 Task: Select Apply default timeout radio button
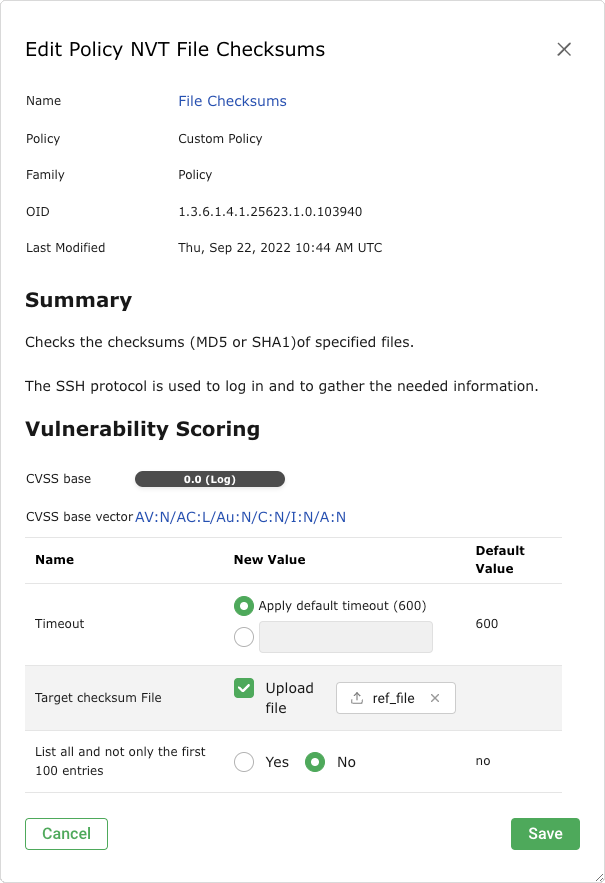pyautogui.click(x=243, y=606)
